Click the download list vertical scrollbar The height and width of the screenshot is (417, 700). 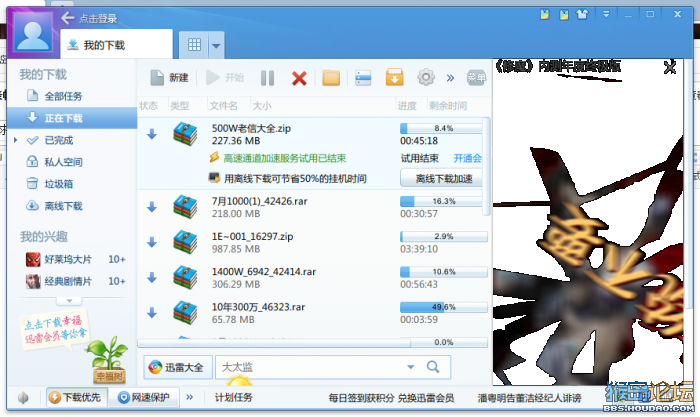click(487, 167)
